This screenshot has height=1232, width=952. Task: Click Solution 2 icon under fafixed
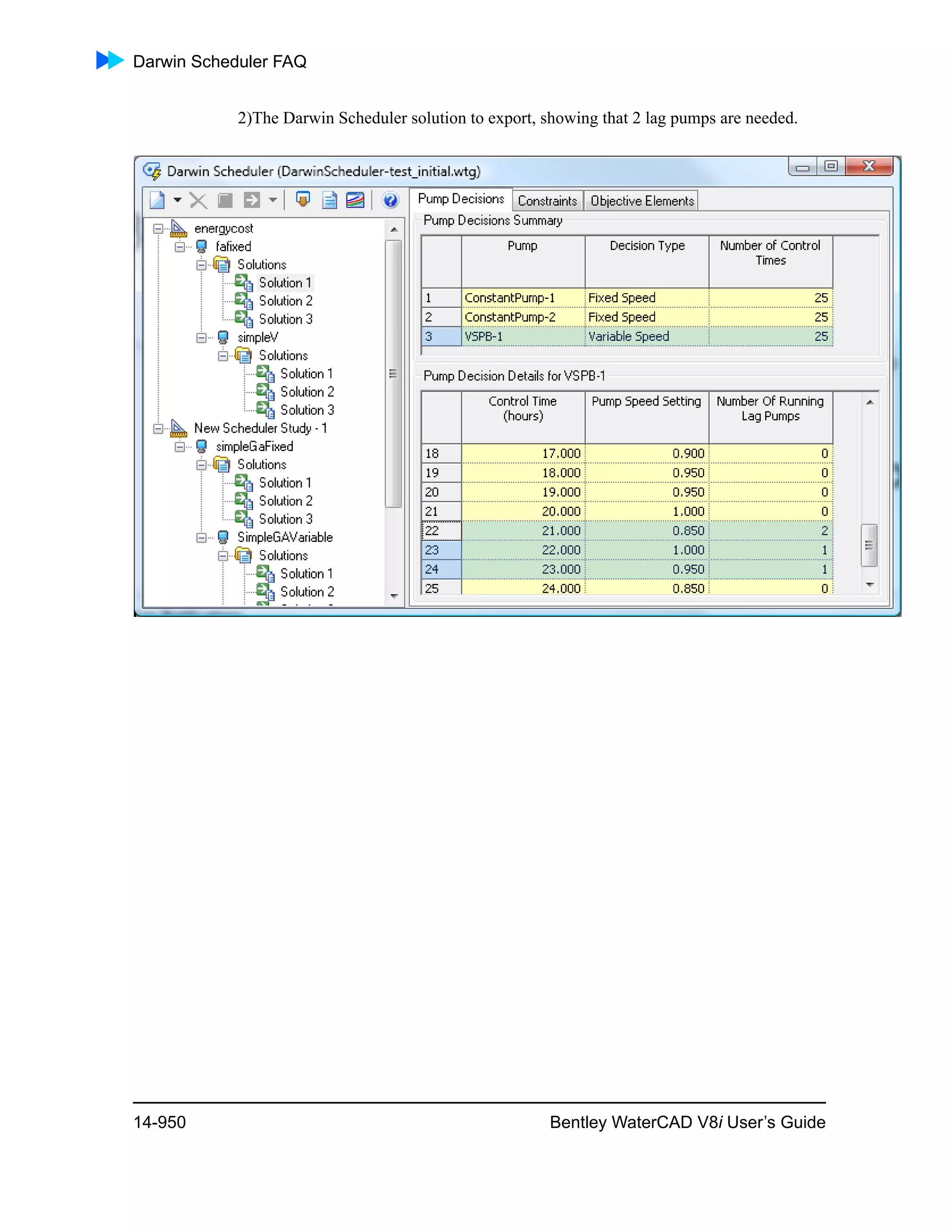click(x=244, y=301)
